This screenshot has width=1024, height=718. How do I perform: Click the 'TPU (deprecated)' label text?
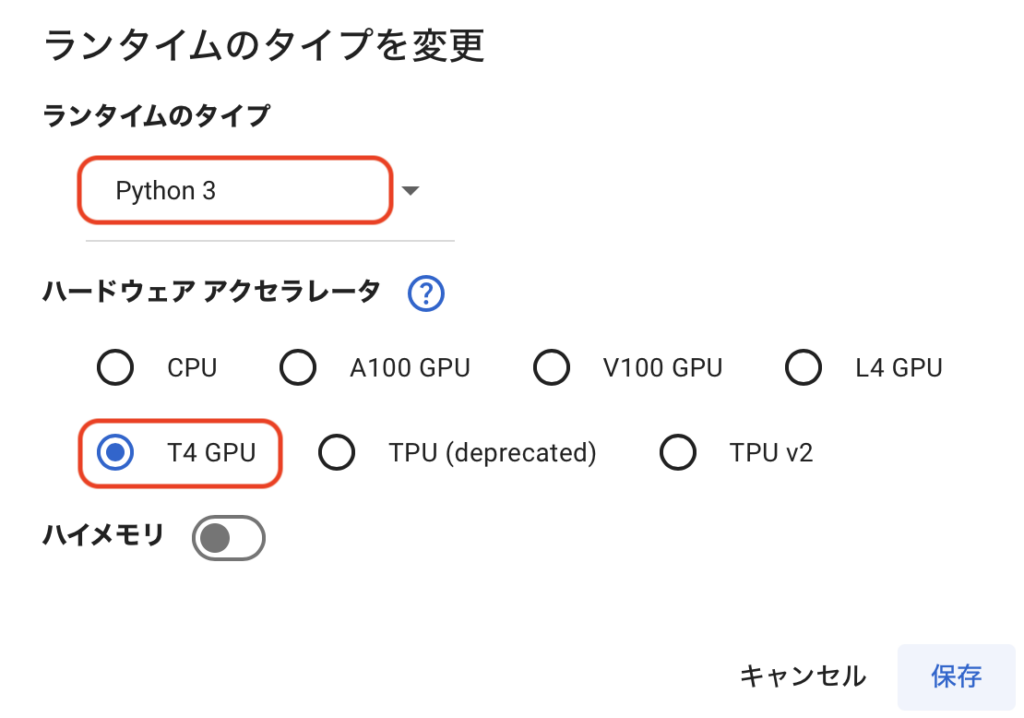coord(492,453)
